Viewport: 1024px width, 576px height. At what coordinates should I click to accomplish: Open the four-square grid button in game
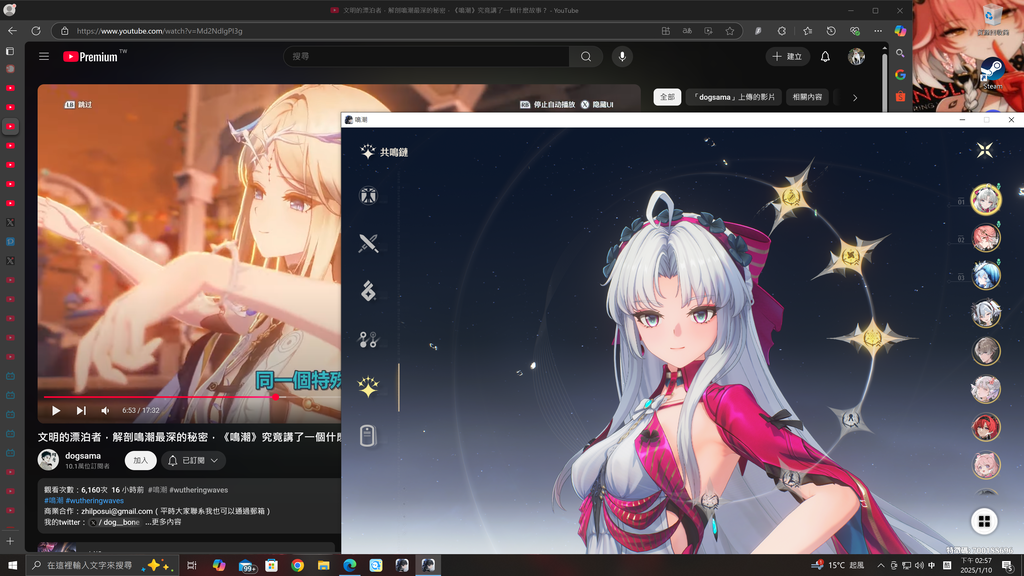click(984, 521)
